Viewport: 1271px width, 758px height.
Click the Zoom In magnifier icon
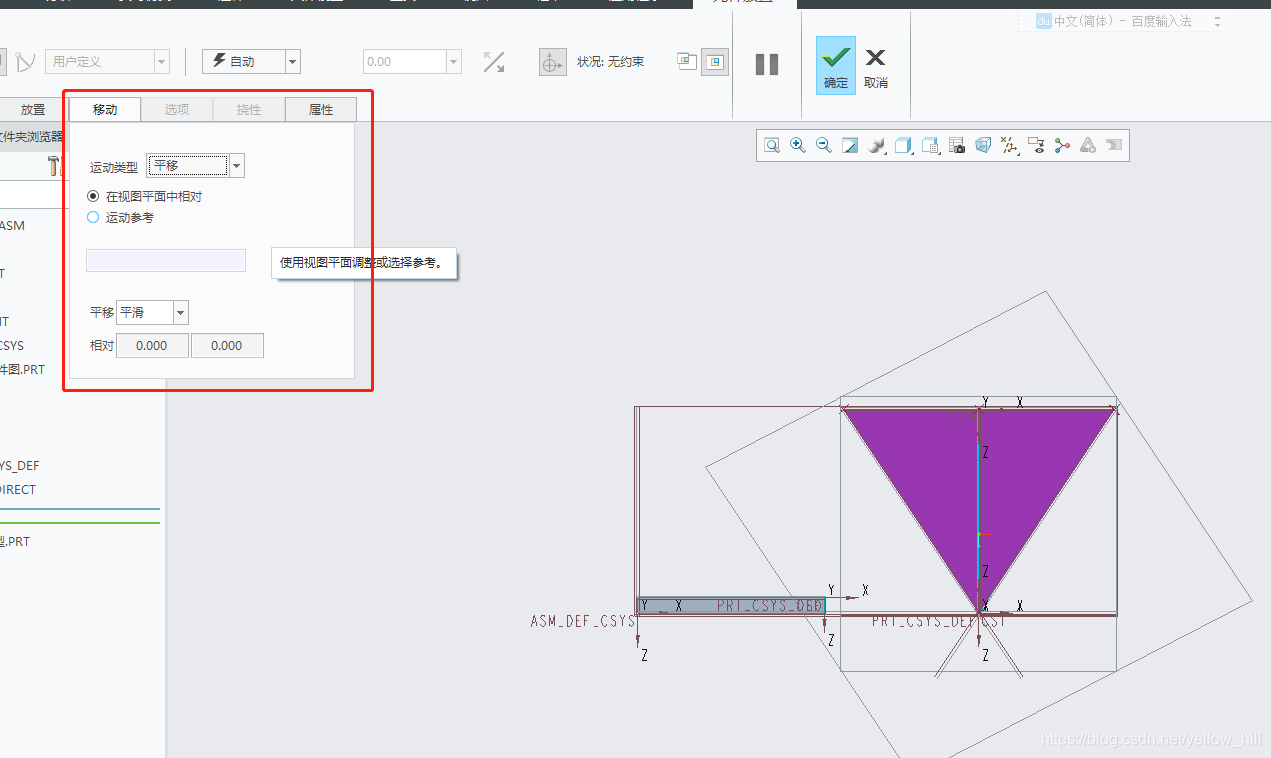(798, 146)
